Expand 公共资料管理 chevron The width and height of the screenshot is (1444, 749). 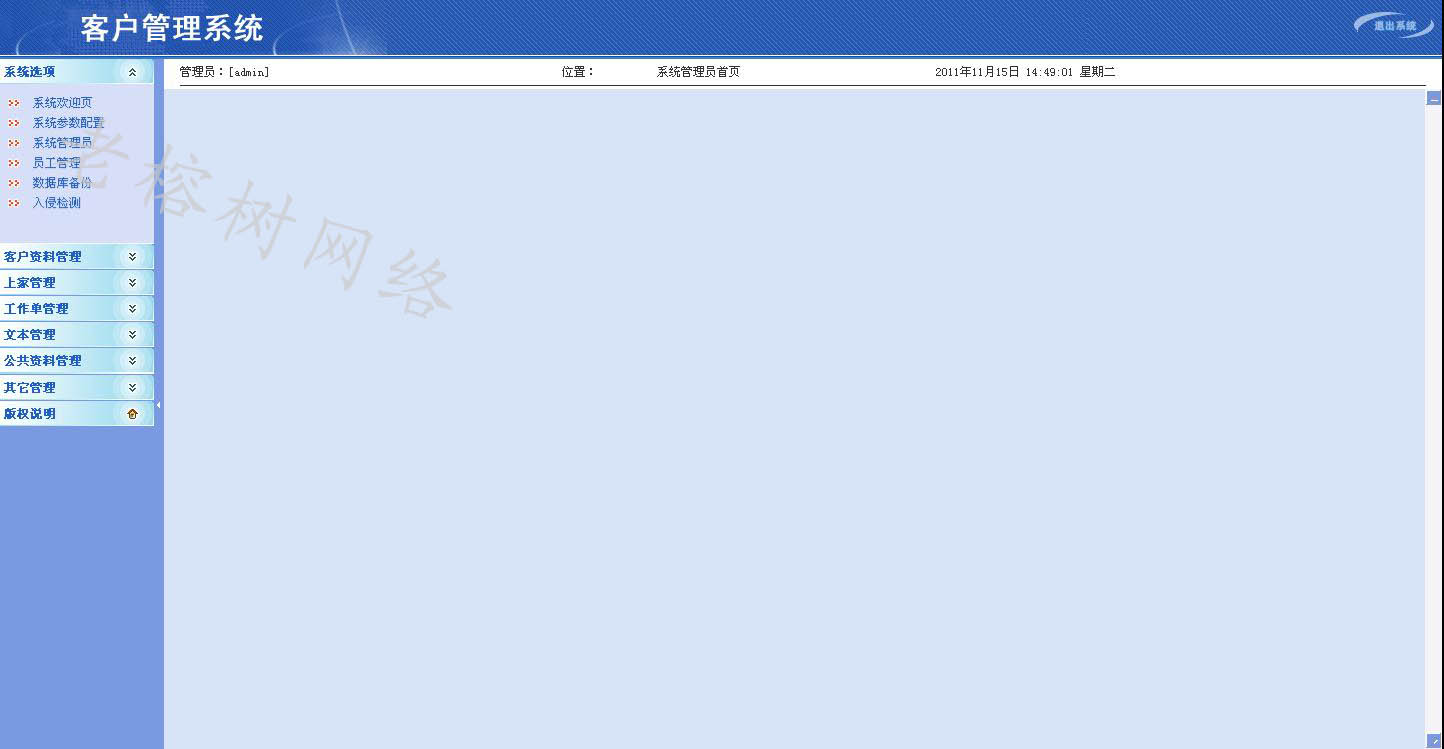point(132,361)
